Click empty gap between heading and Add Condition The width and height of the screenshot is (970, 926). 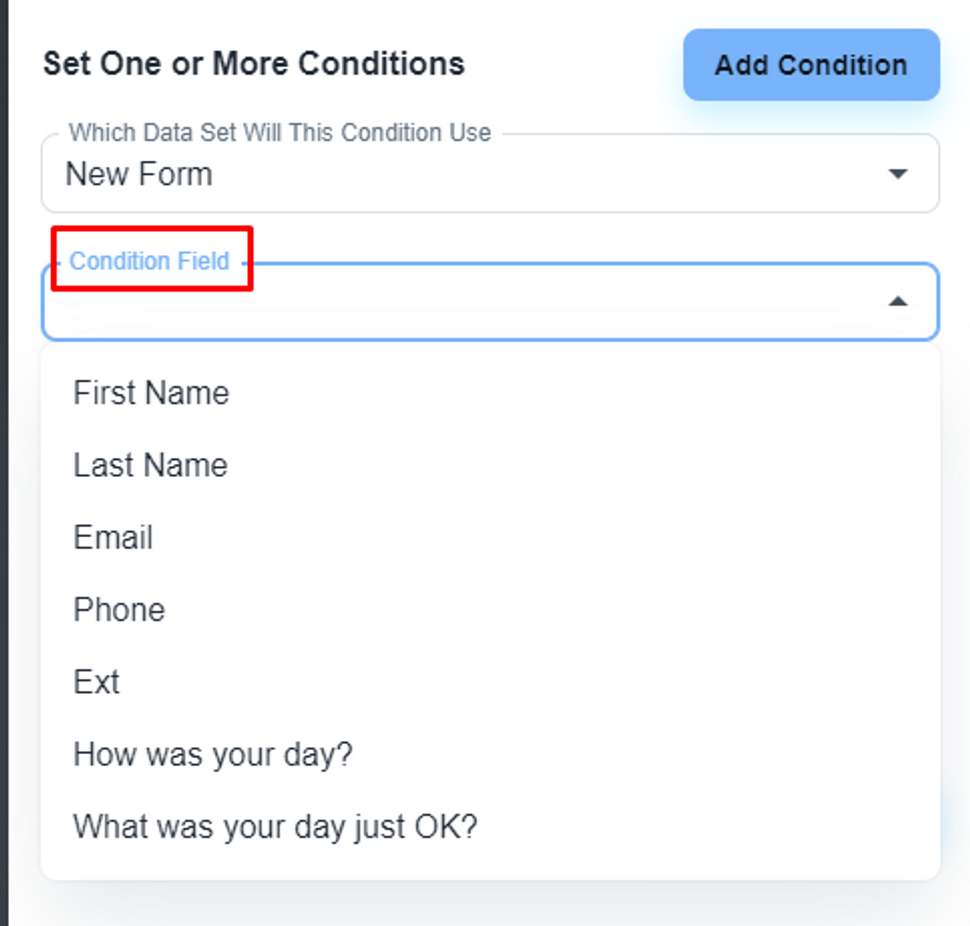coord(575,65)
